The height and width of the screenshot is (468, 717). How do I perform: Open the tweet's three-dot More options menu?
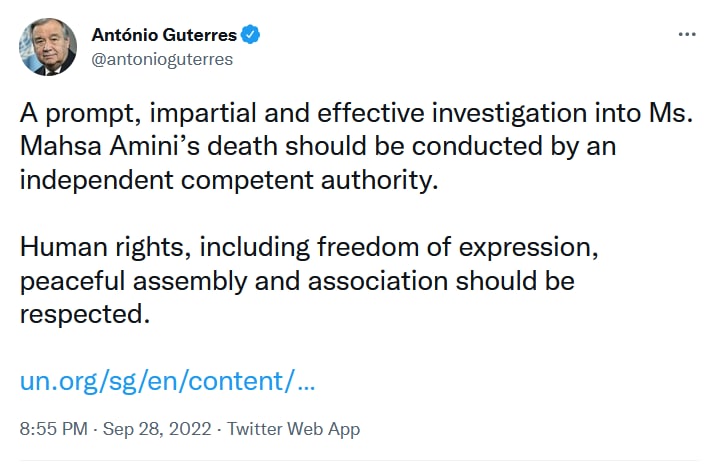[x=686, y=34]
